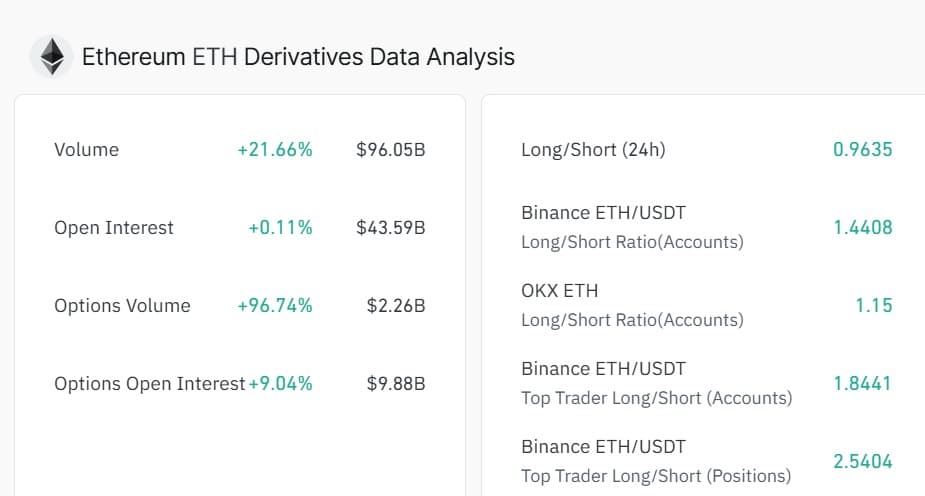
Task: Select the Long/Short (24h) label
Action: pyautogui.click(x=593, y=150)
